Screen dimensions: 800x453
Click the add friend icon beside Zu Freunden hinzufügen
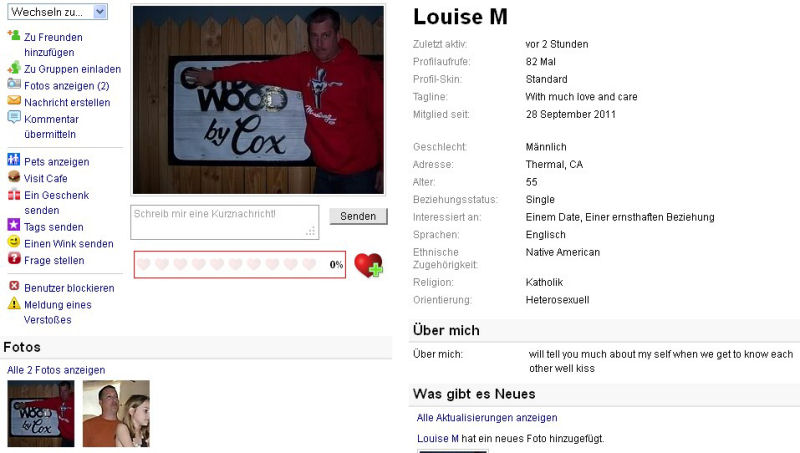(14, 35)
